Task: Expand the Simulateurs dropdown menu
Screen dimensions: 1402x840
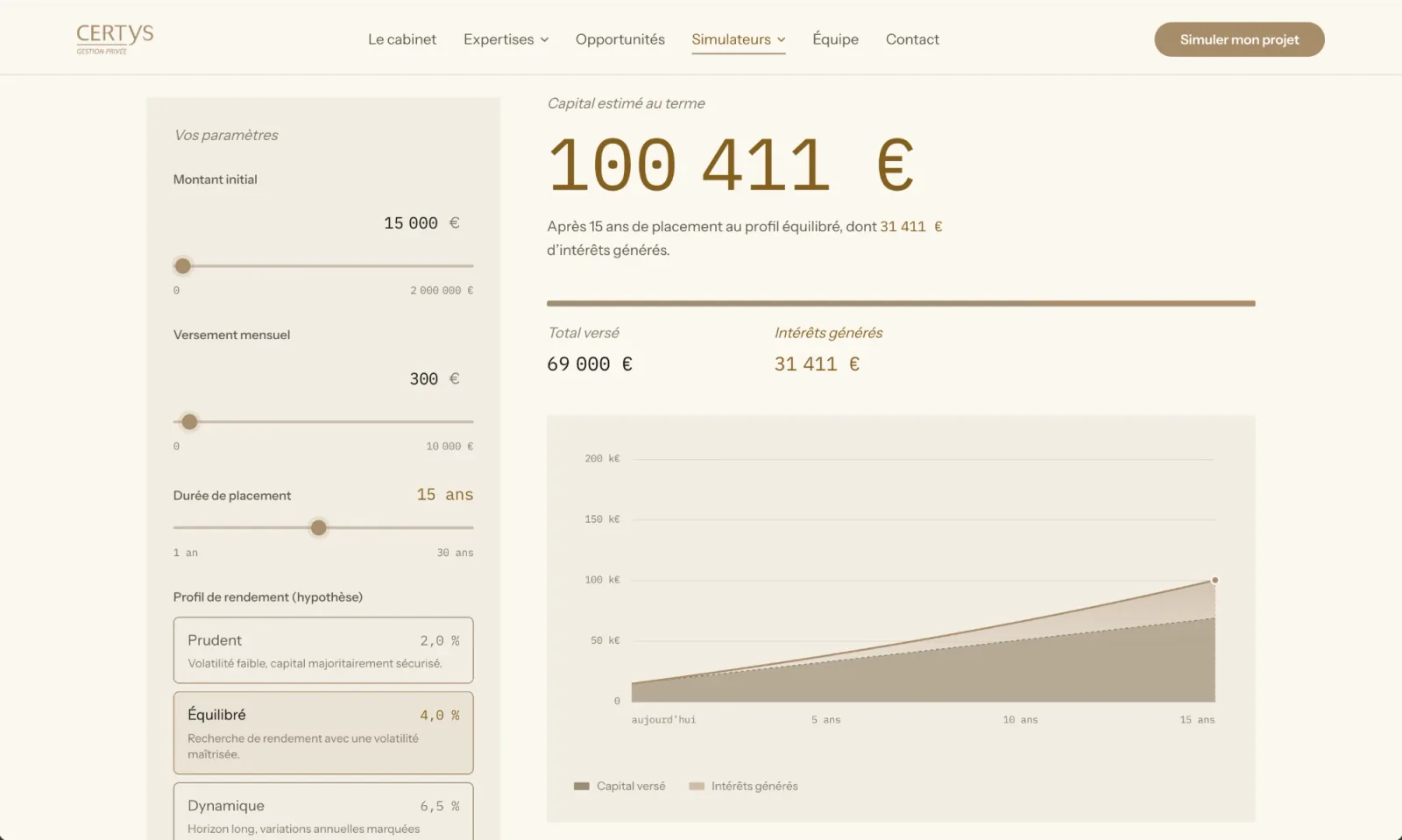Action: coord(739,39)
